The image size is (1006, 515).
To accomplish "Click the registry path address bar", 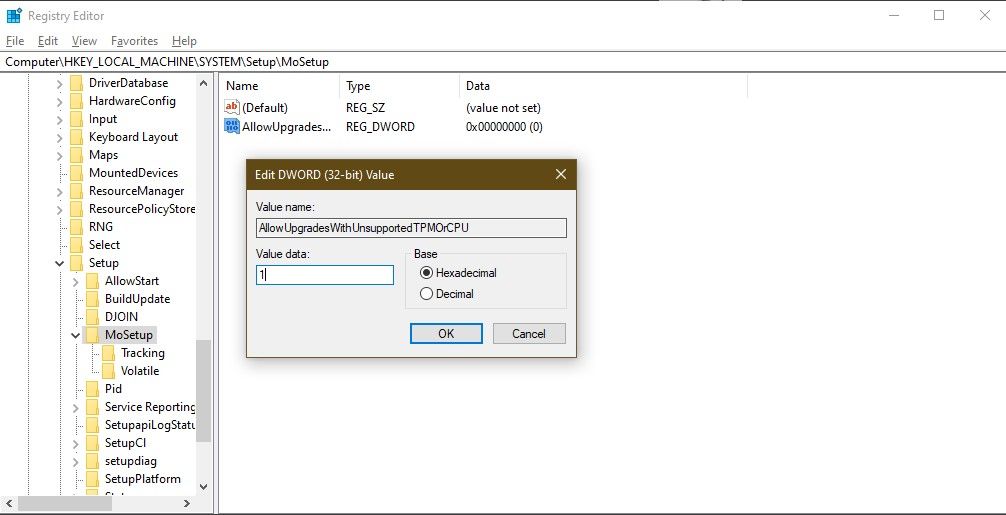I will click(503, 62).
